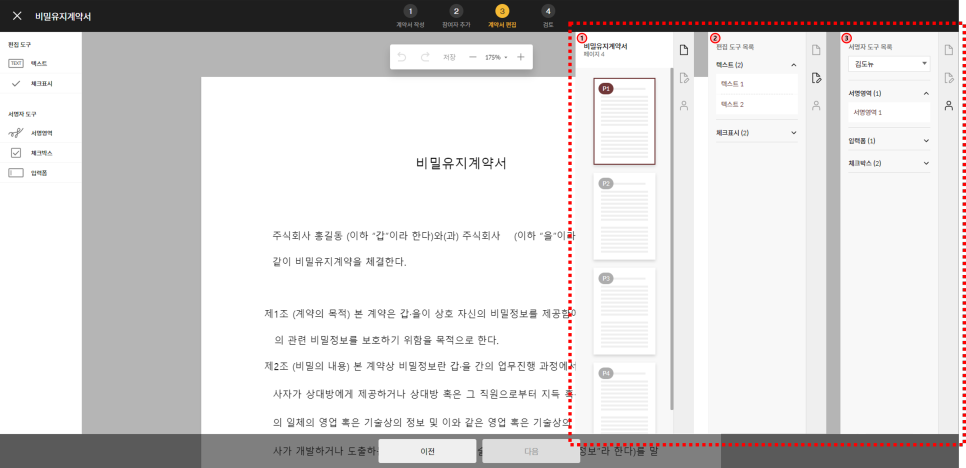Screen dimensions: 966x468
Task: Click the redo arrow in toolbar
Action: coord(425,57)
